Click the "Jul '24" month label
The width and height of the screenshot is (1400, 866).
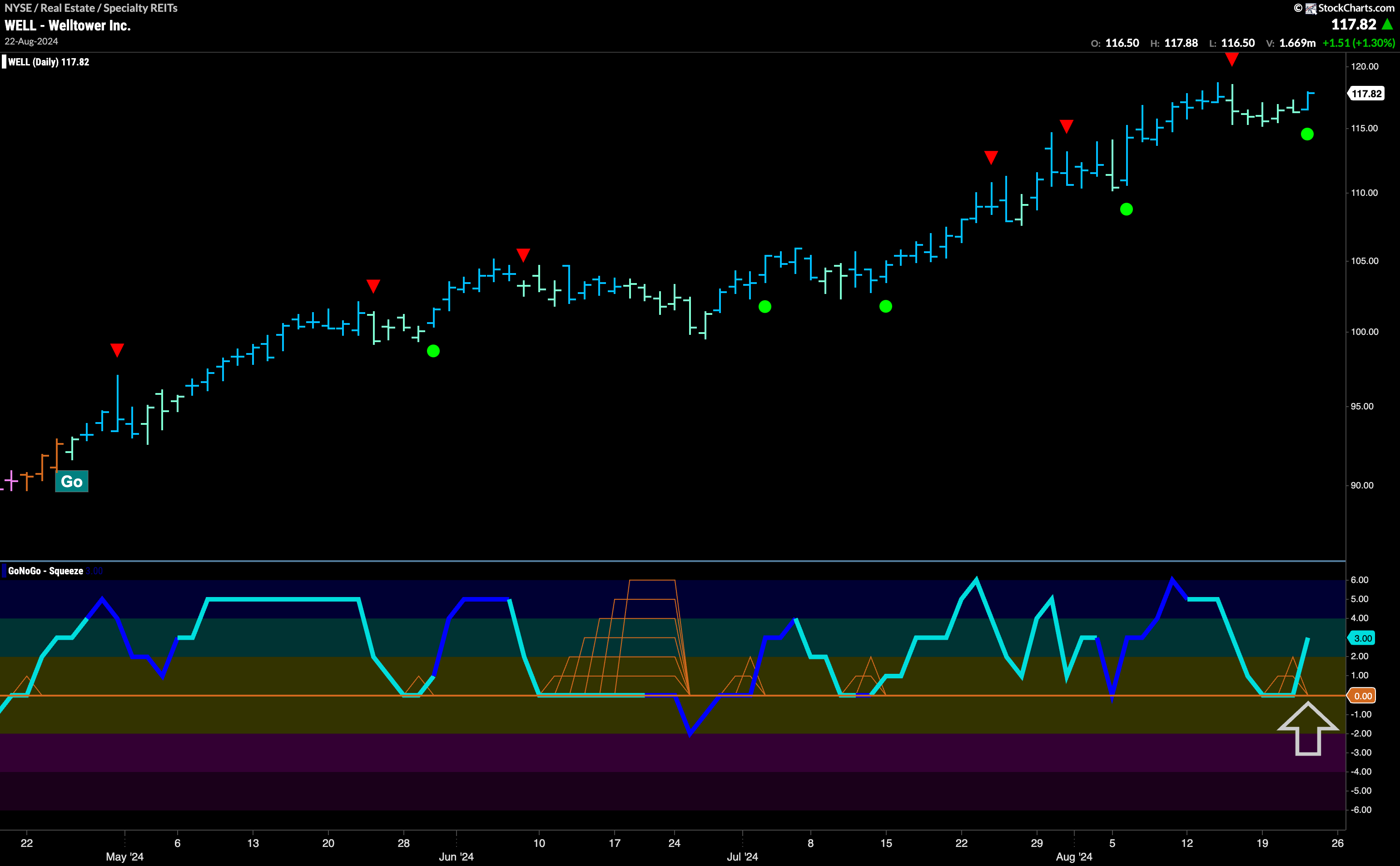tap(743, 857)
